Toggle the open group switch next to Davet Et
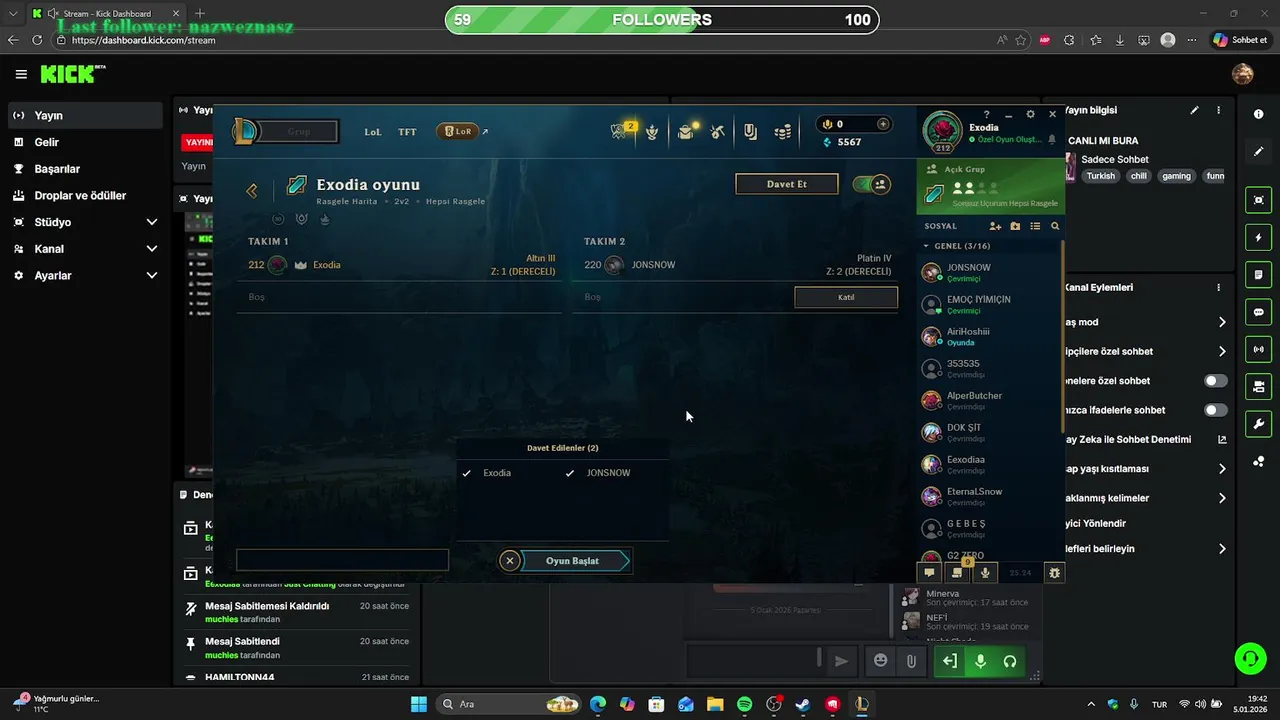The height and width of the screenshot is (720, 1280). (x=871, y=184)
